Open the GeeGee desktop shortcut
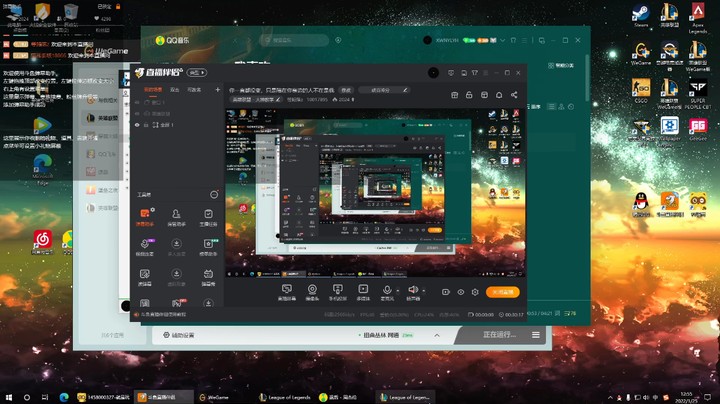 click(698, 129)
